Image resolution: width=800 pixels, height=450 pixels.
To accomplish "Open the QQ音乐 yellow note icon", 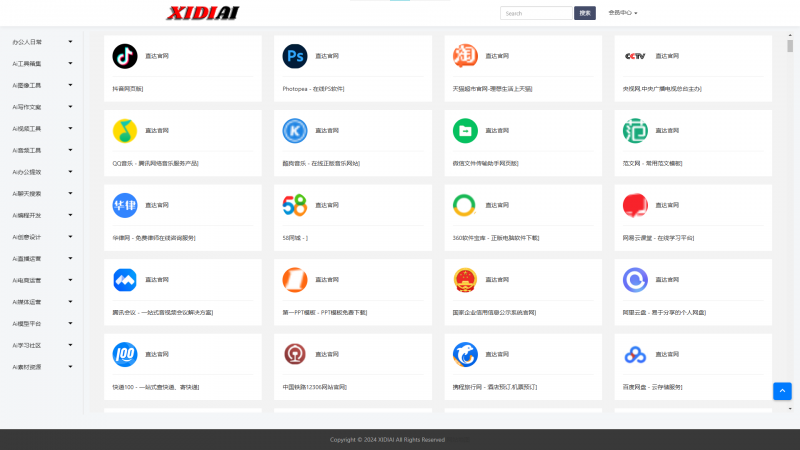I will click(x=125, y=131).
